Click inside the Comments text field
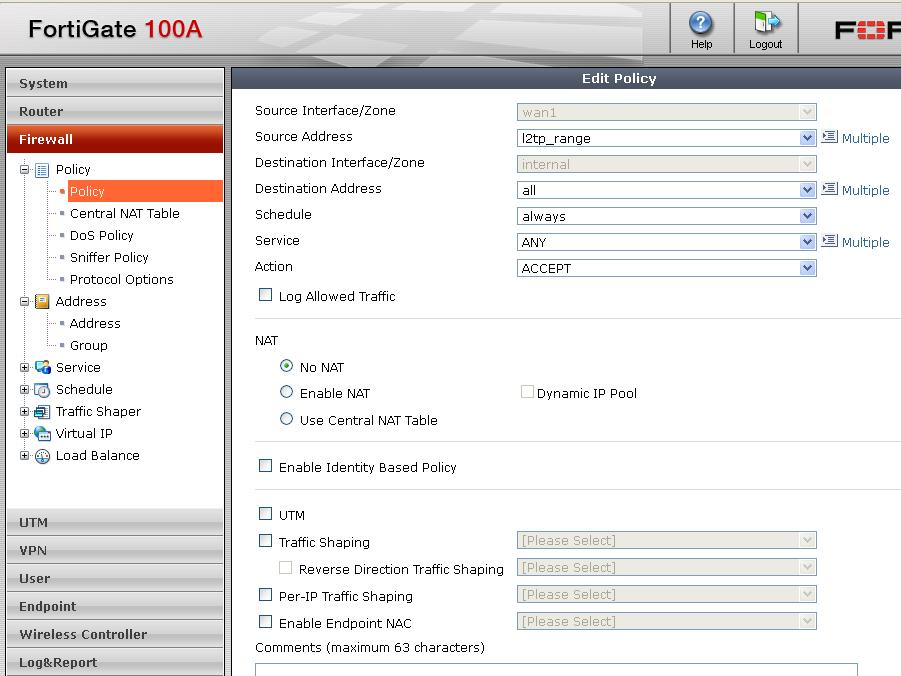This screenshot has height=676, width=901. coord(555,669)
